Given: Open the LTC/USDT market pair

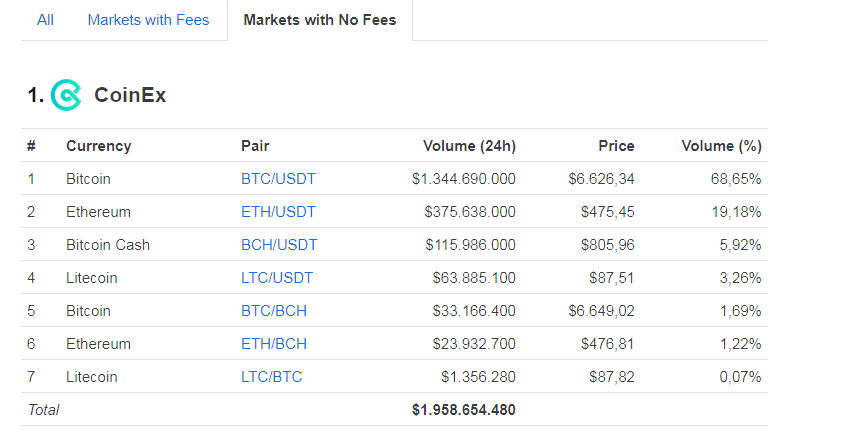Looking at the screenshot, I should (277, 278).
